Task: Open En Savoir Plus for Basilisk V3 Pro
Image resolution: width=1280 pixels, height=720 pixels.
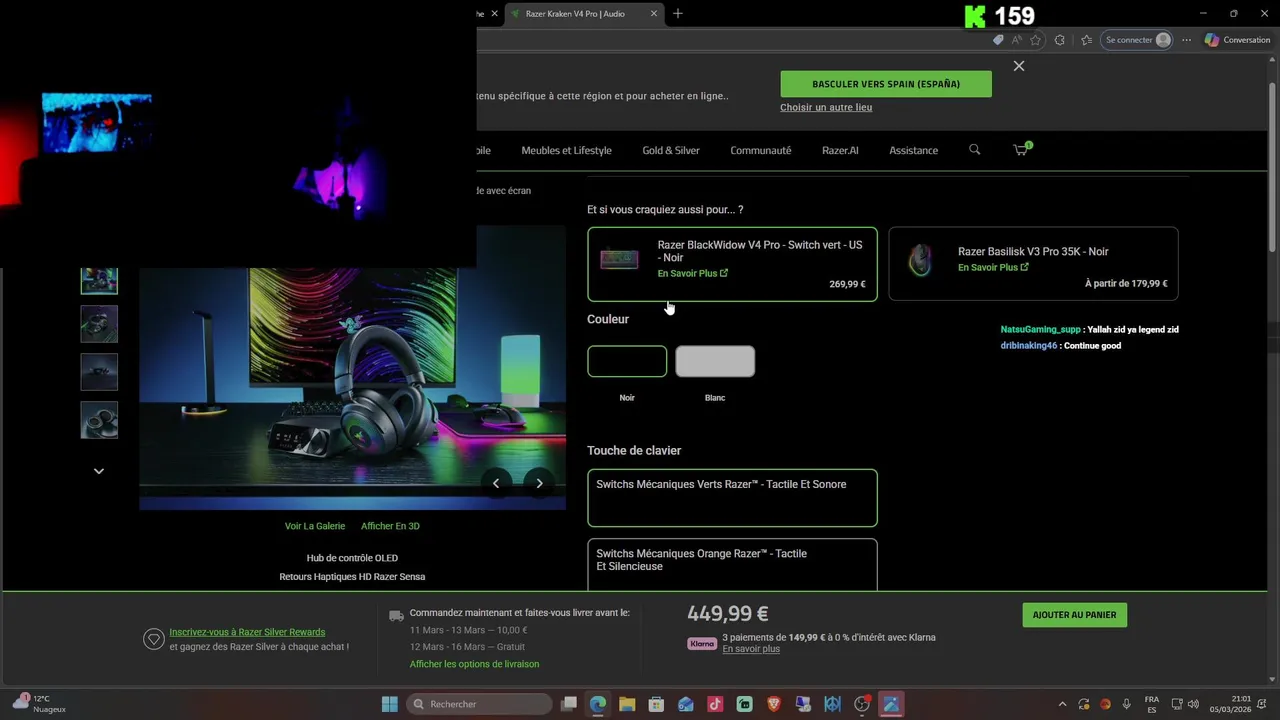Action: 993,267
